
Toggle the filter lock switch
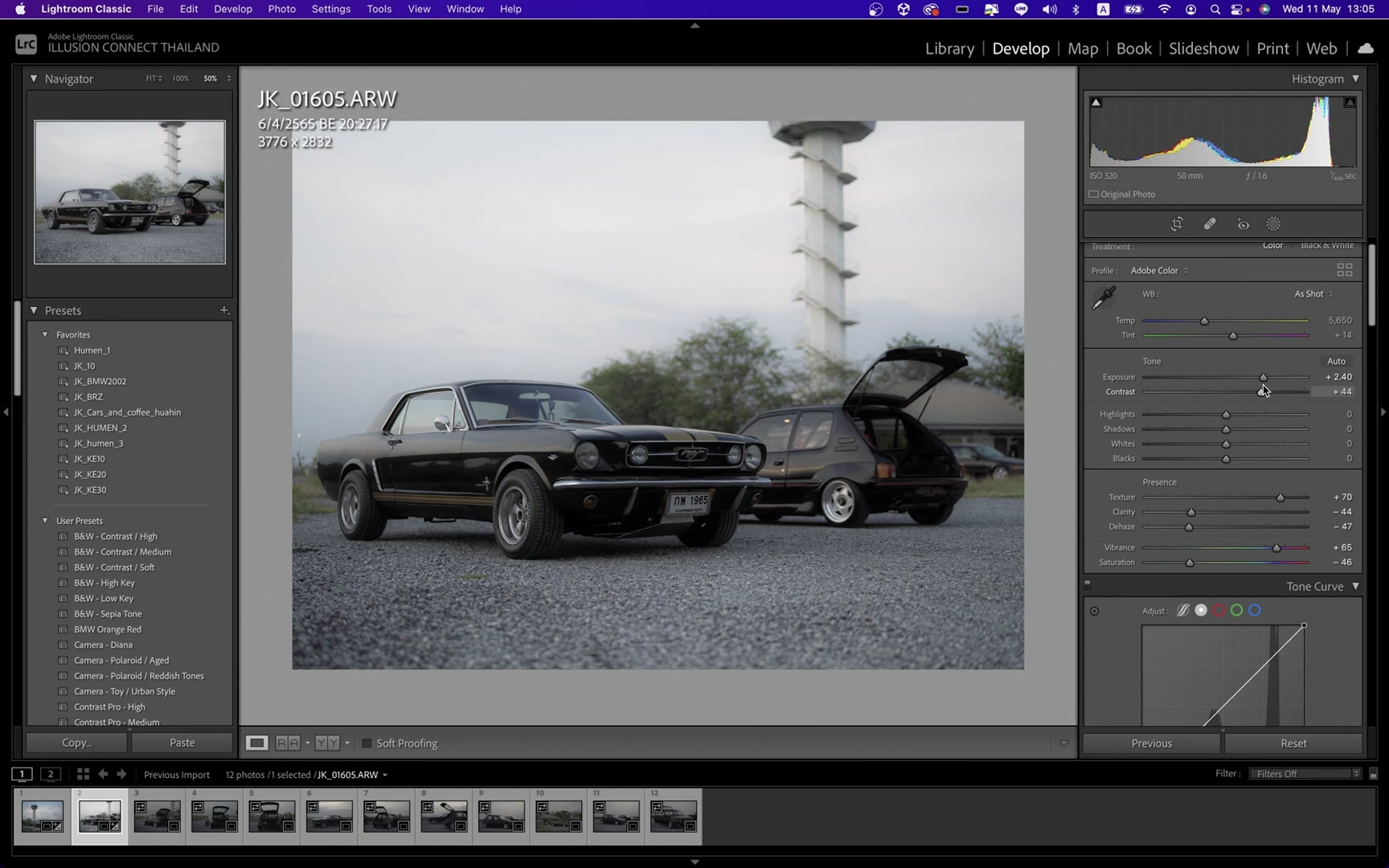(1373, 774)
